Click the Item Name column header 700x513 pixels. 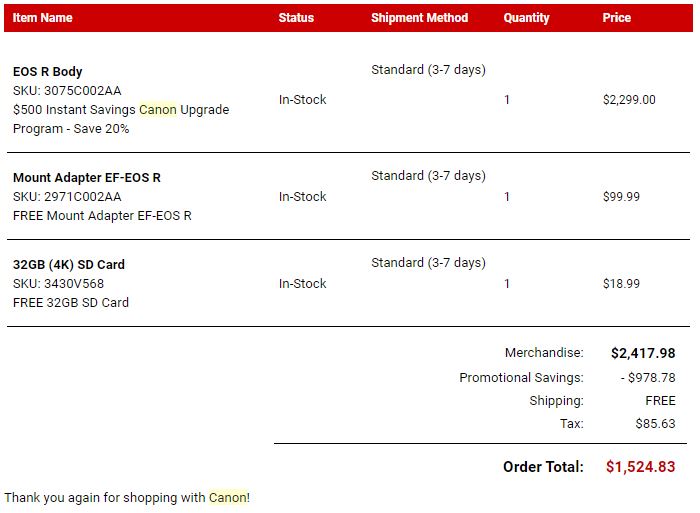point(43,18)
